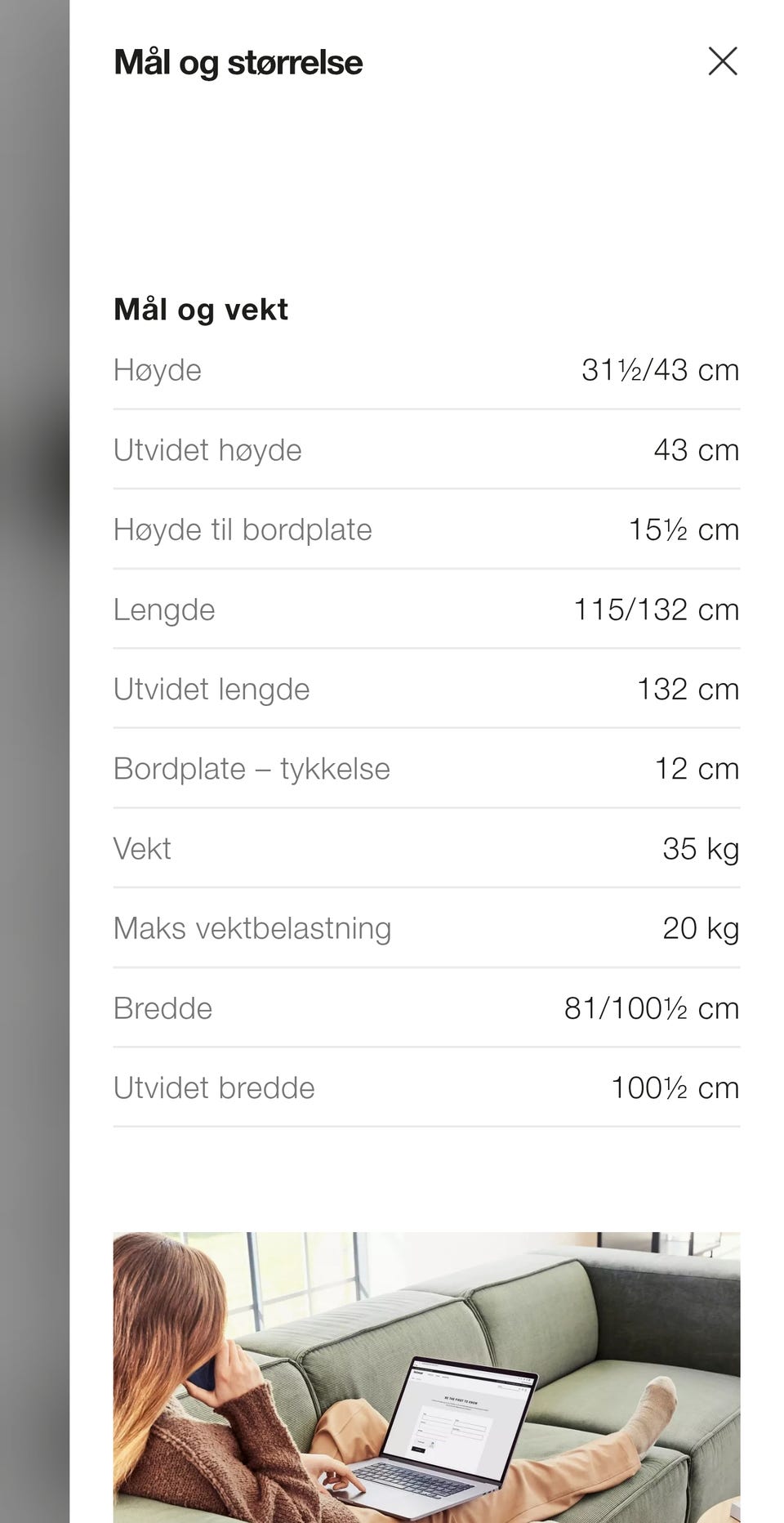The height and width of the screenshot is (1523, 784).
Task: Select the Utvidet lengde row
Action: click(426, 689)
